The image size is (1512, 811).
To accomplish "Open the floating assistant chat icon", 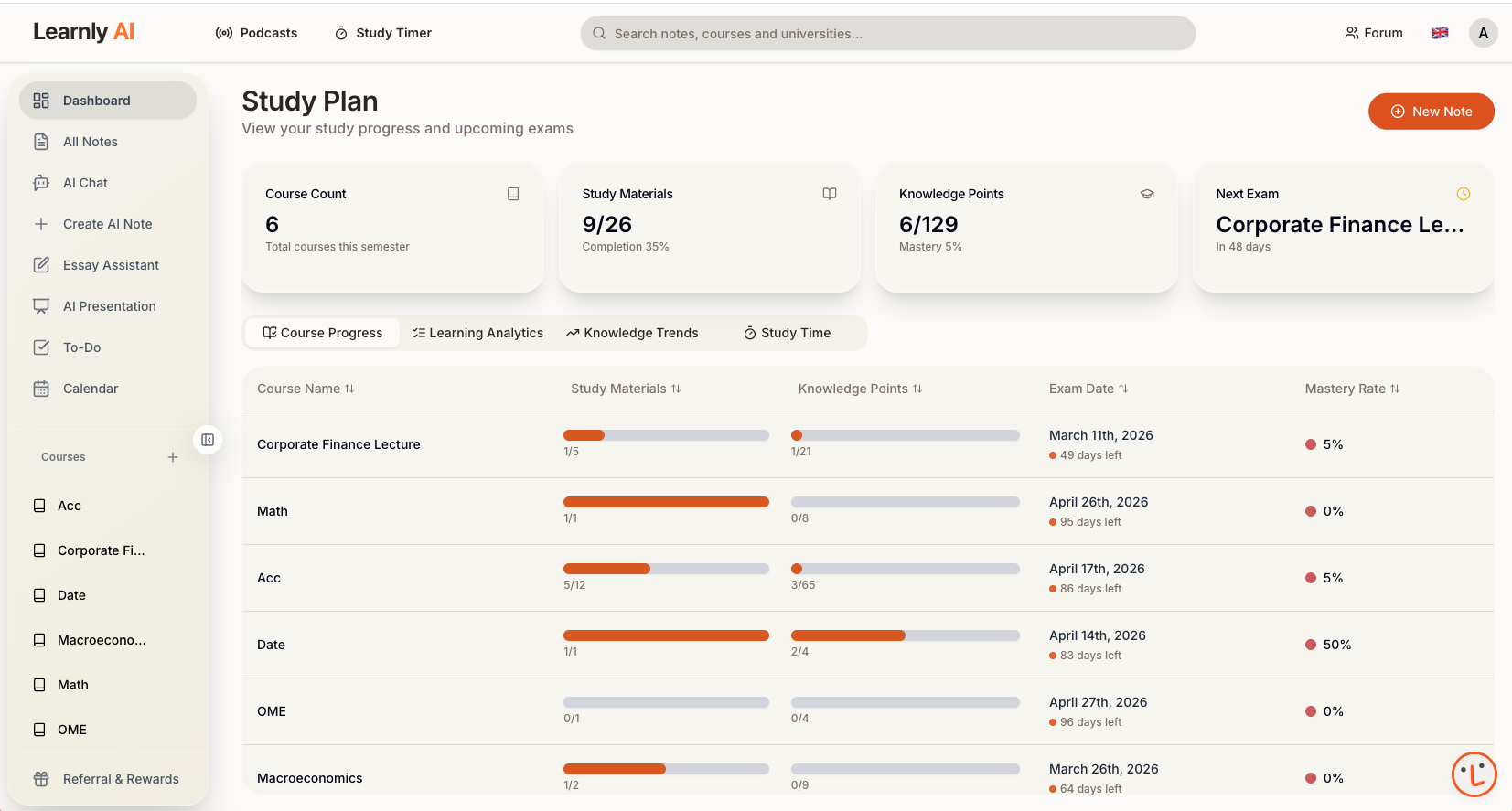I will tap(1474, 774).
